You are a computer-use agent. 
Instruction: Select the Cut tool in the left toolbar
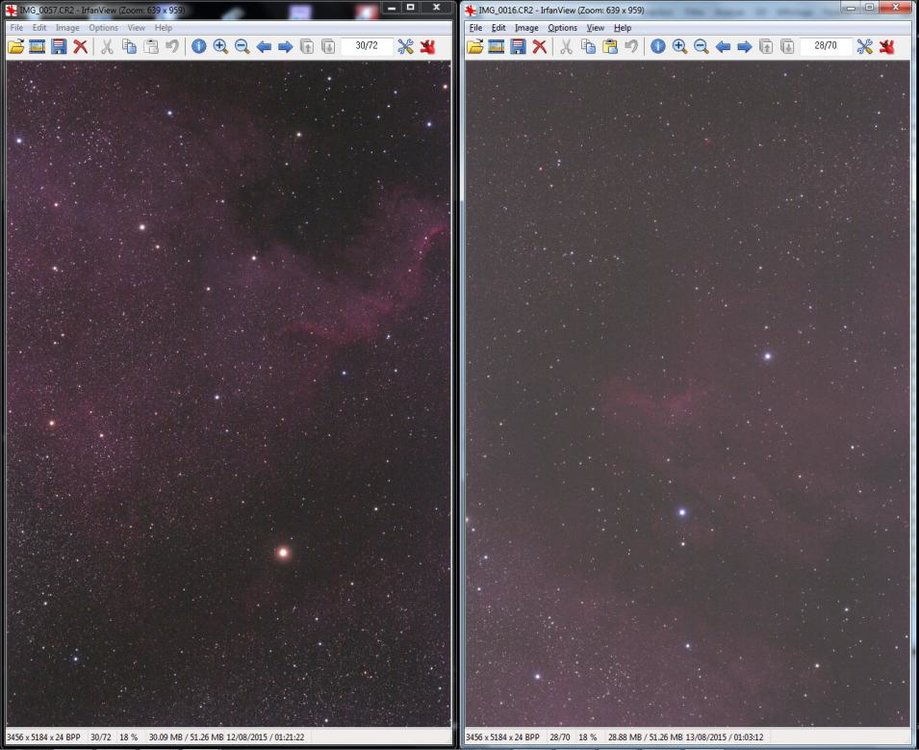107,46
